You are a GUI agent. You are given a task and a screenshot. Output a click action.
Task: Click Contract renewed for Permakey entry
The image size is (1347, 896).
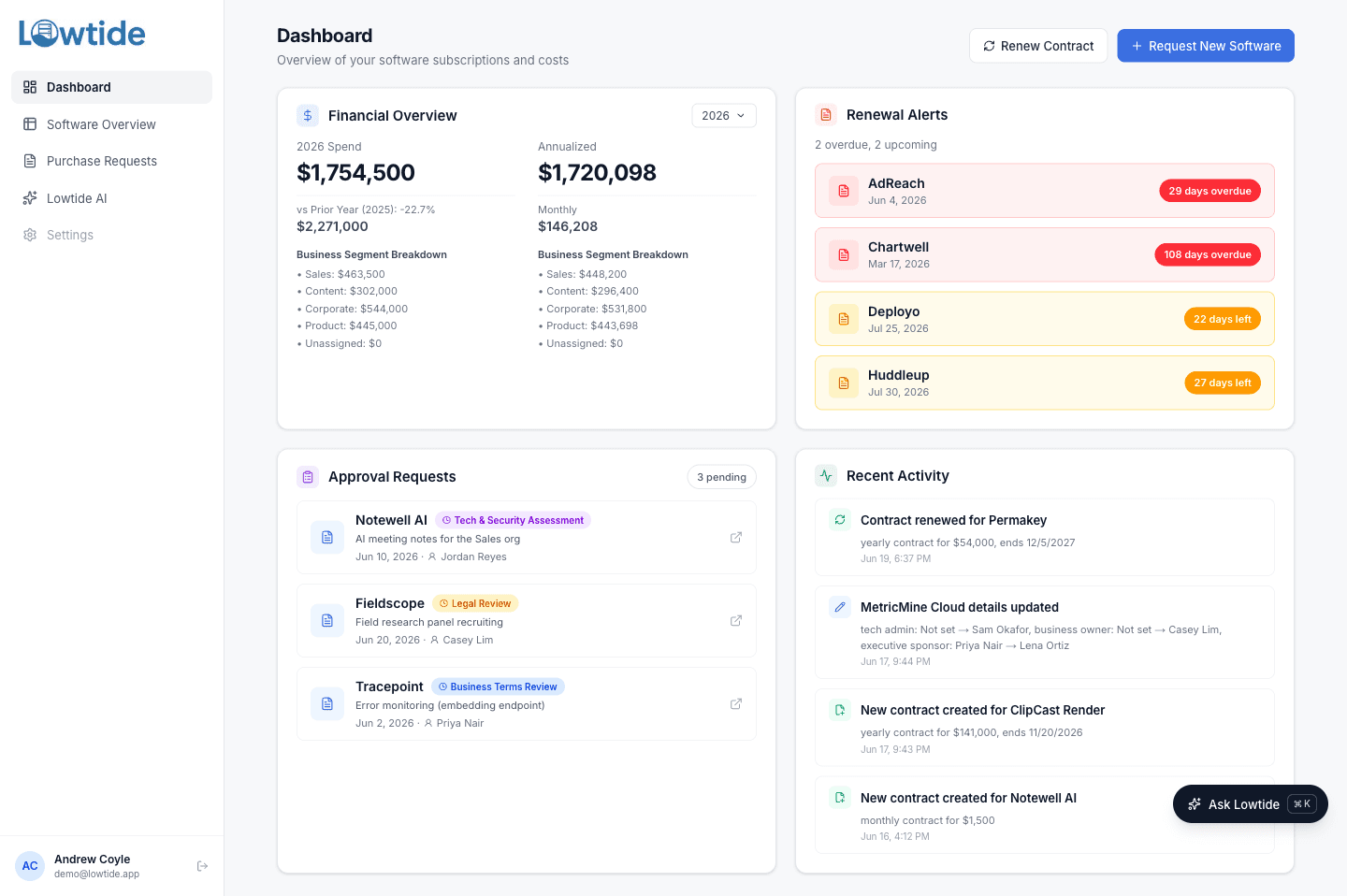[1045, 537]
